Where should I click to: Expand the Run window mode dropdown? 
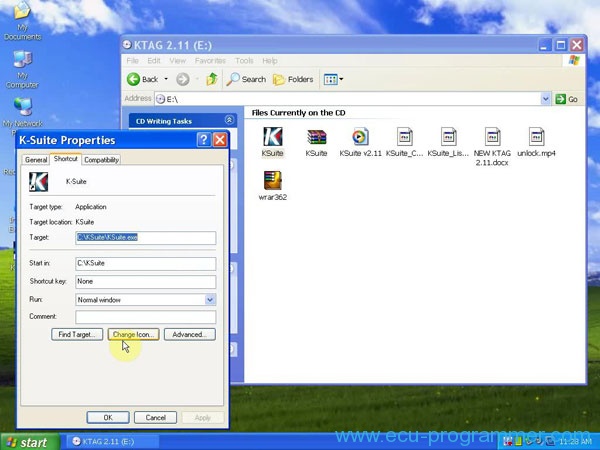click(210, 299)
